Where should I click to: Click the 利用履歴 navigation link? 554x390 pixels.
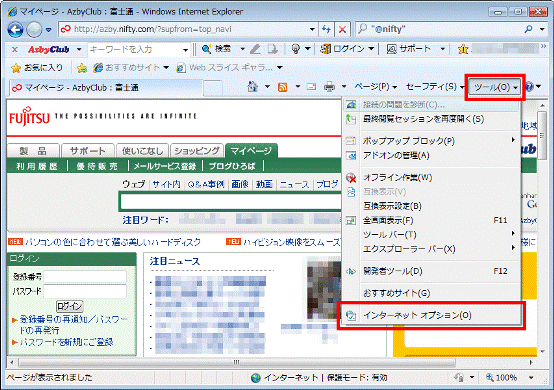pos(37,166)
